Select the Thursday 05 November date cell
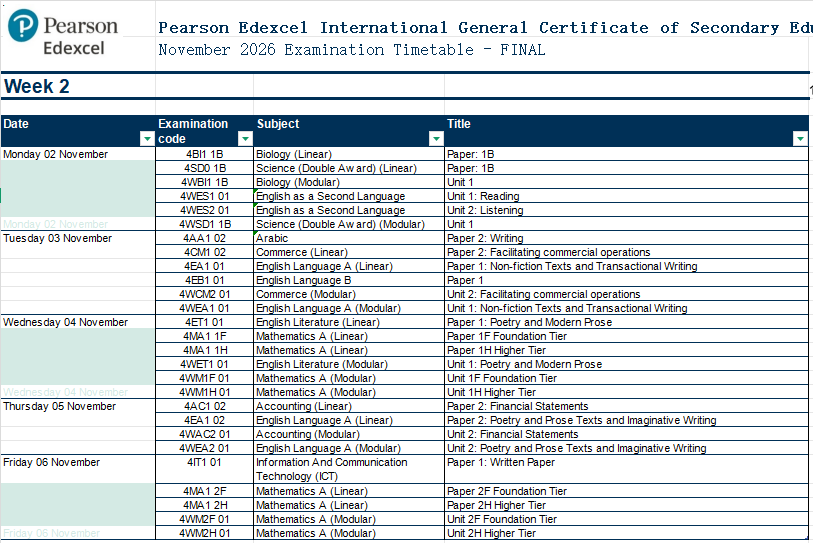Image resolution: width=813 pixels, height=543 pixels. coord(78,406)
